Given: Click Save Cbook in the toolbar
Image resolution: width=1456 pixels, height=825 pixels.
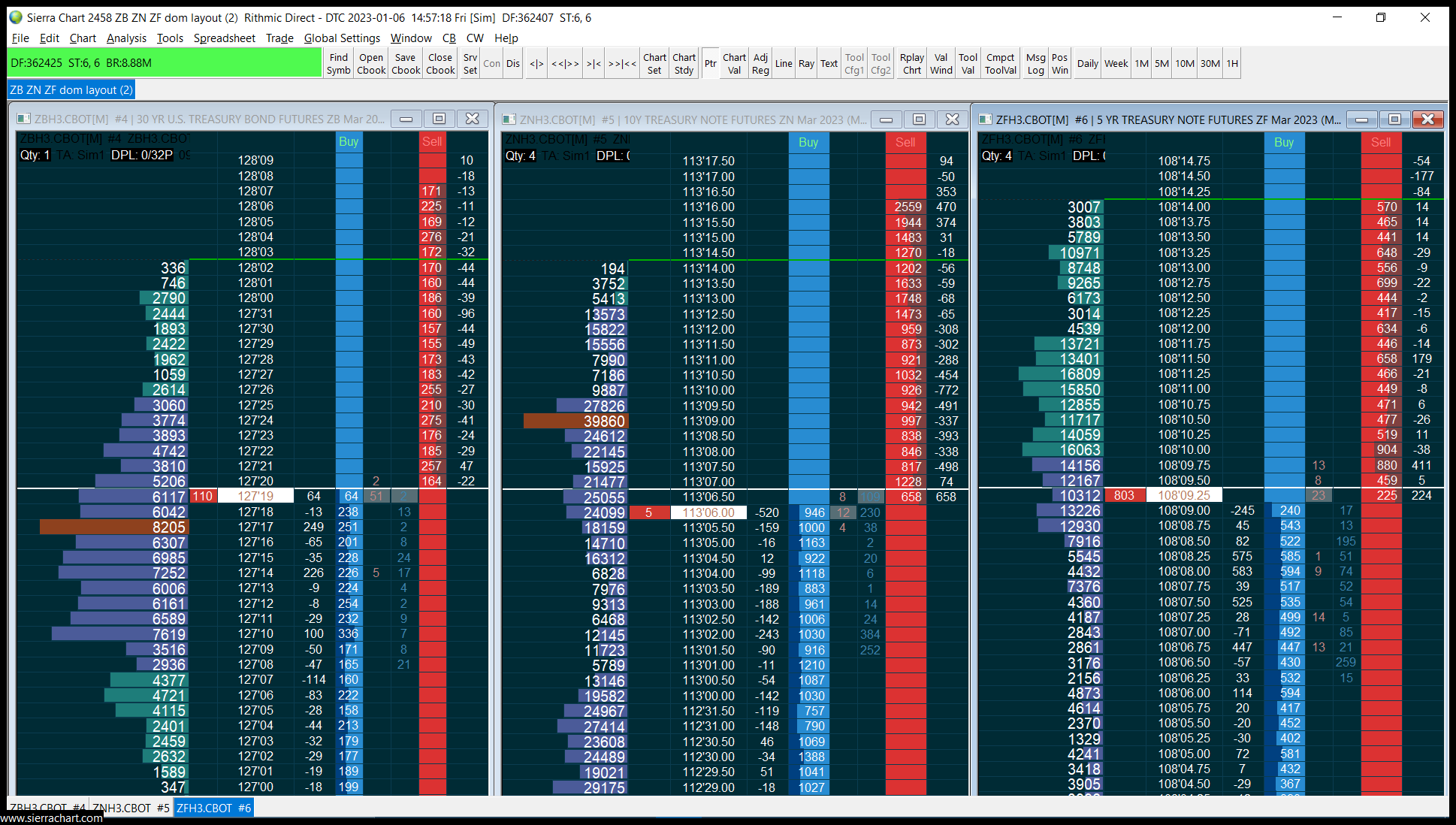Looking at the screenshot, I should [406, 64].
